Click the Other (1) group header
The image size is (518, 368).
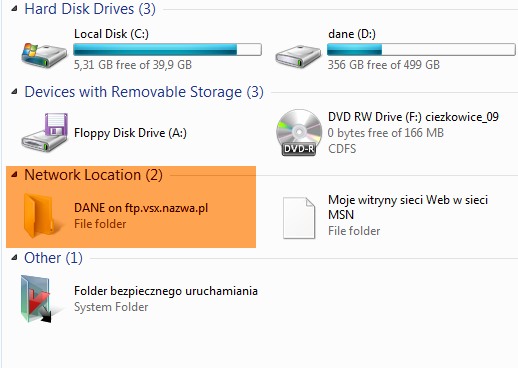click(53, 258)
